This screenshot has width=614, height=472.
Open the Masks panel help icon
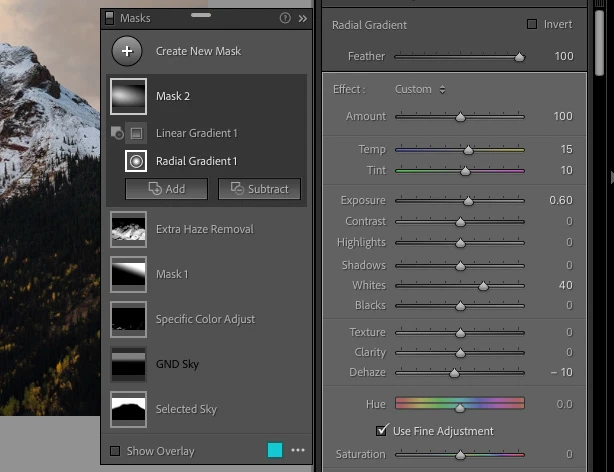[285, 18]
